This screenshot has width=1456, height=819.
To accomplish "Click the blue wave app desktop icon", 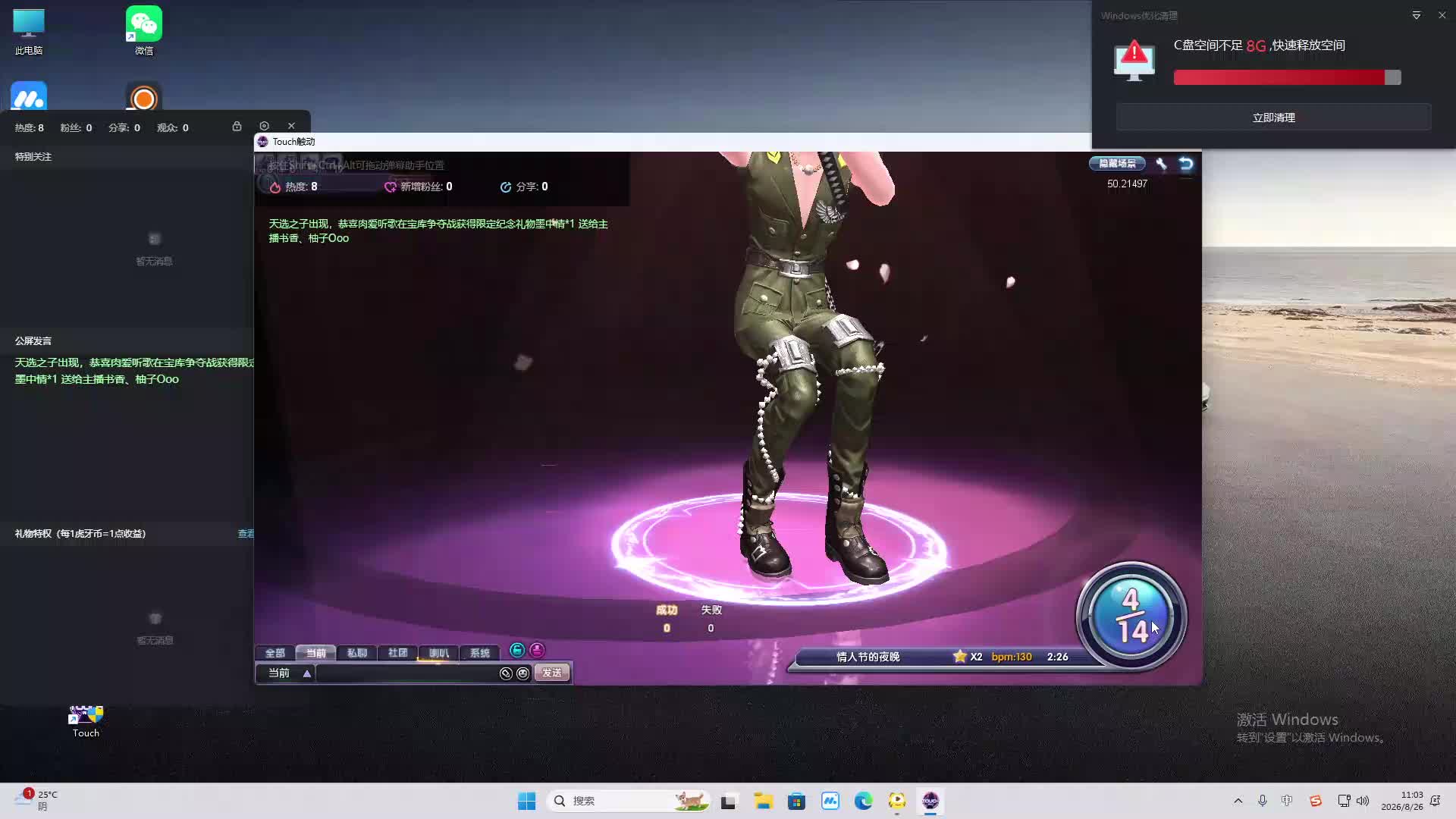I will tap(29, 96).
